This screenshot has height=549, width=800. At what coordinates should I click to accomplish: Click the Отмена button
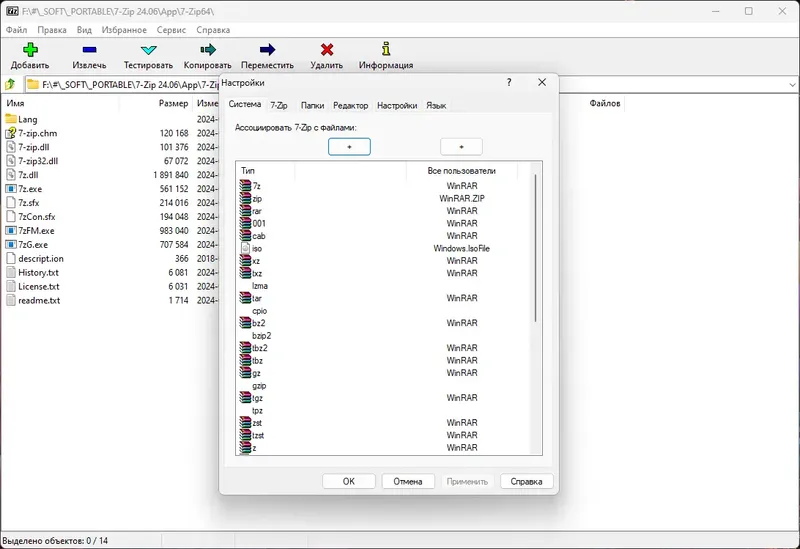coord(408,481)
